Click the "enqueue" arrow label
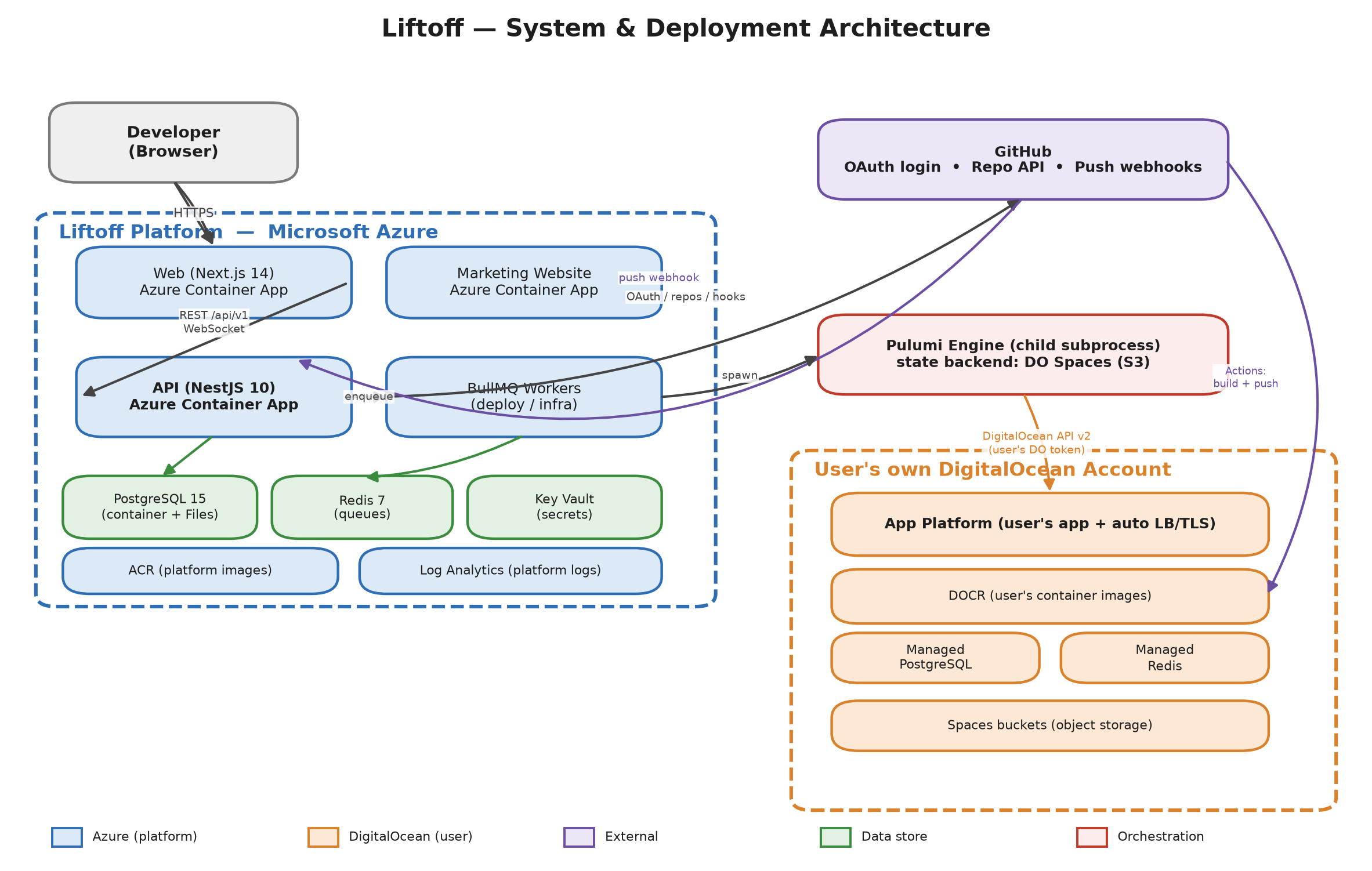This screenshot has height=871, width=1372. [369, 397]
